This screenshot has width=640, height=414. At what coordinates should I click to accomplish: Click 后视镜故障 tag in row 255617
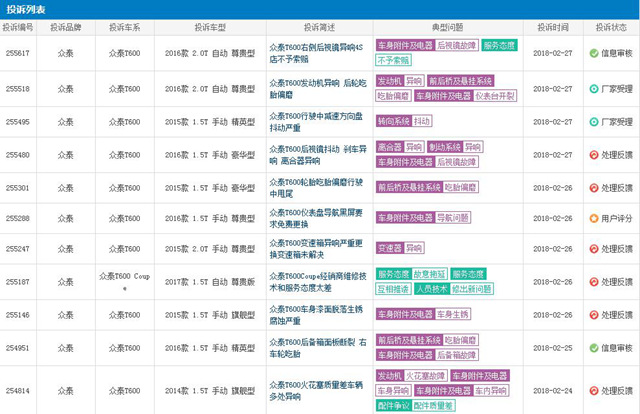(456, 45)
